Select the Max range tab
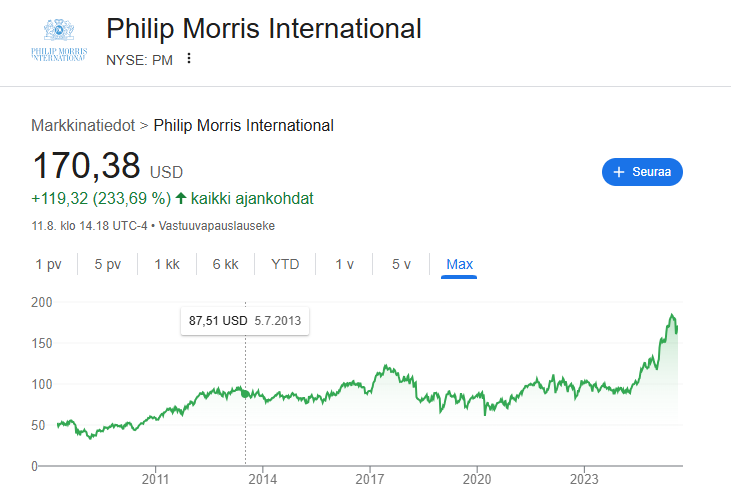This screenshot has width=731, height=495. point(459,264)
